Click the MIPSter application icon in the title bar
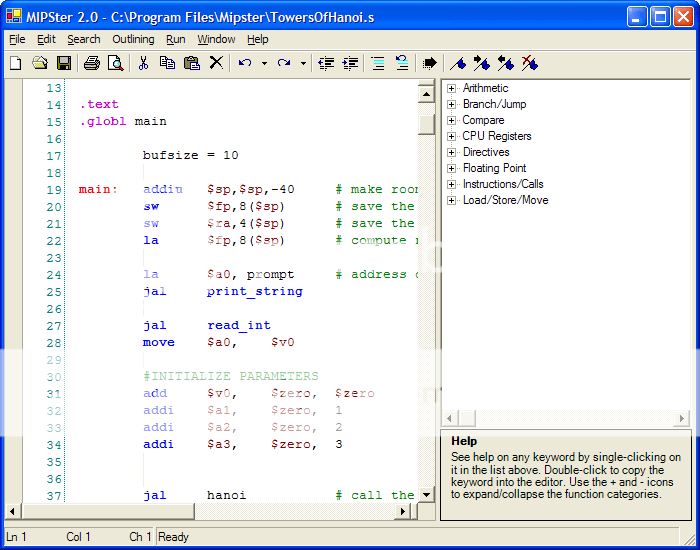The height and width of the screenshot is (550, 700). 14,17
